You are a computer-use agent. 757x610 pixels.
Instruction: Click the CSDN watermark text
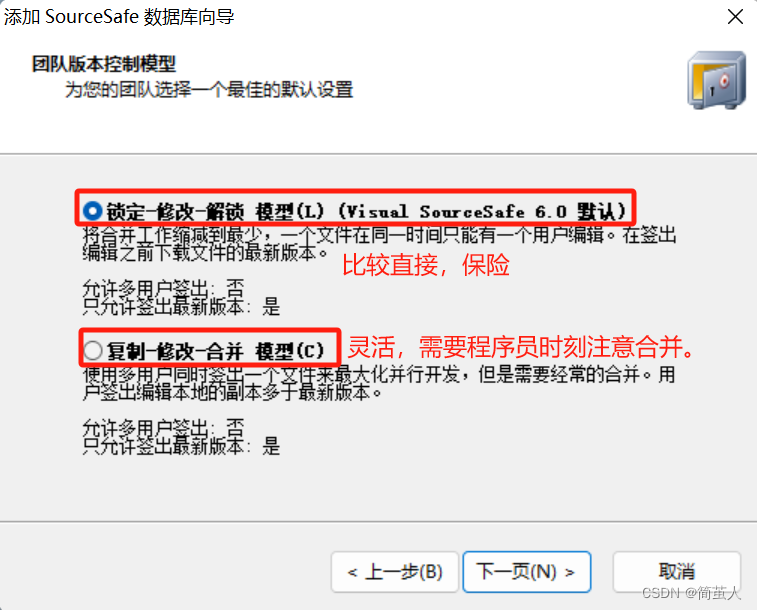pyautogui.click(x=691, y=593)
